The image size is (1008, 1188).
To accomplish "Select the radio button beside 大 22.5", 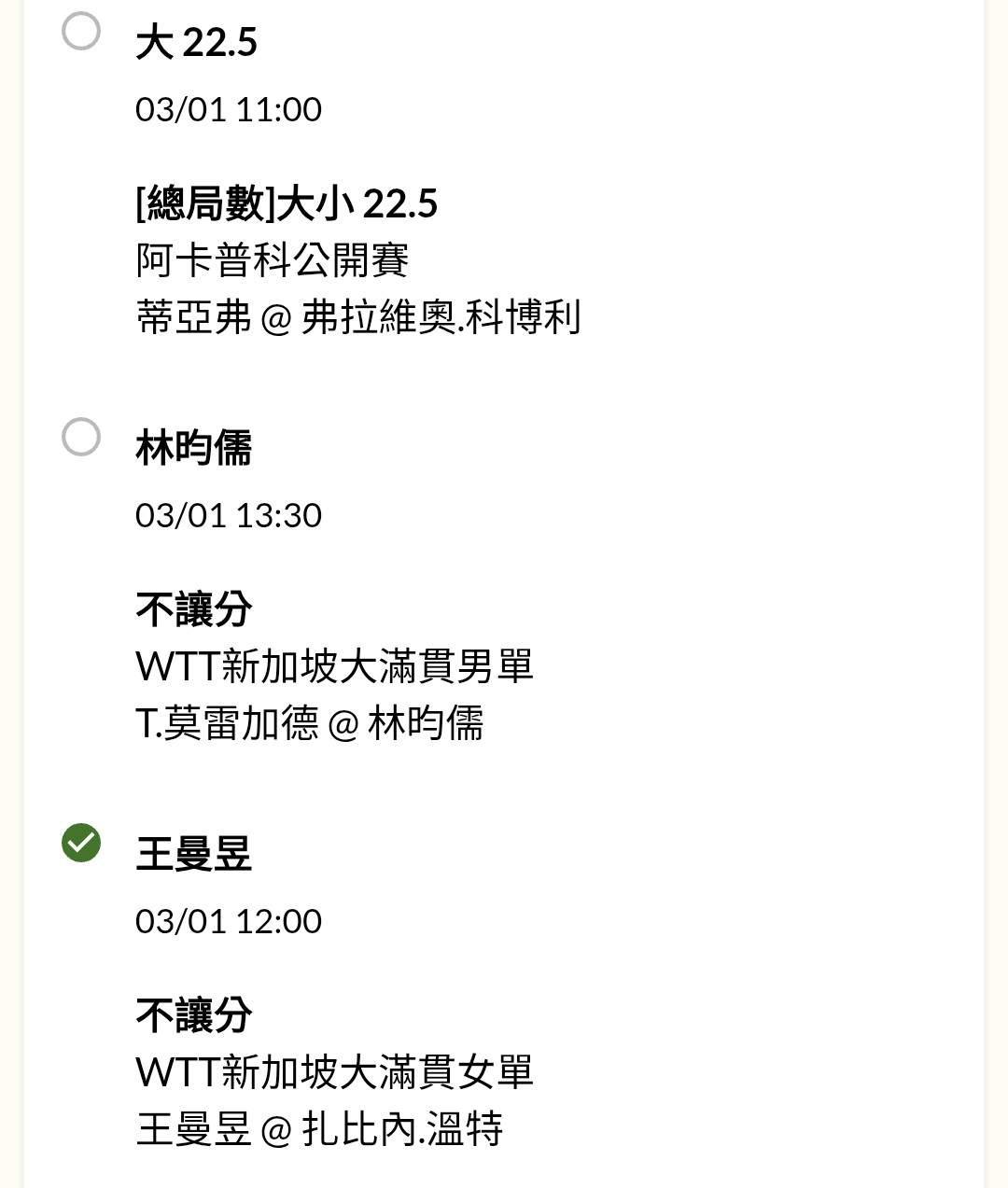I will pyautogui.click(x=81, y=31).
